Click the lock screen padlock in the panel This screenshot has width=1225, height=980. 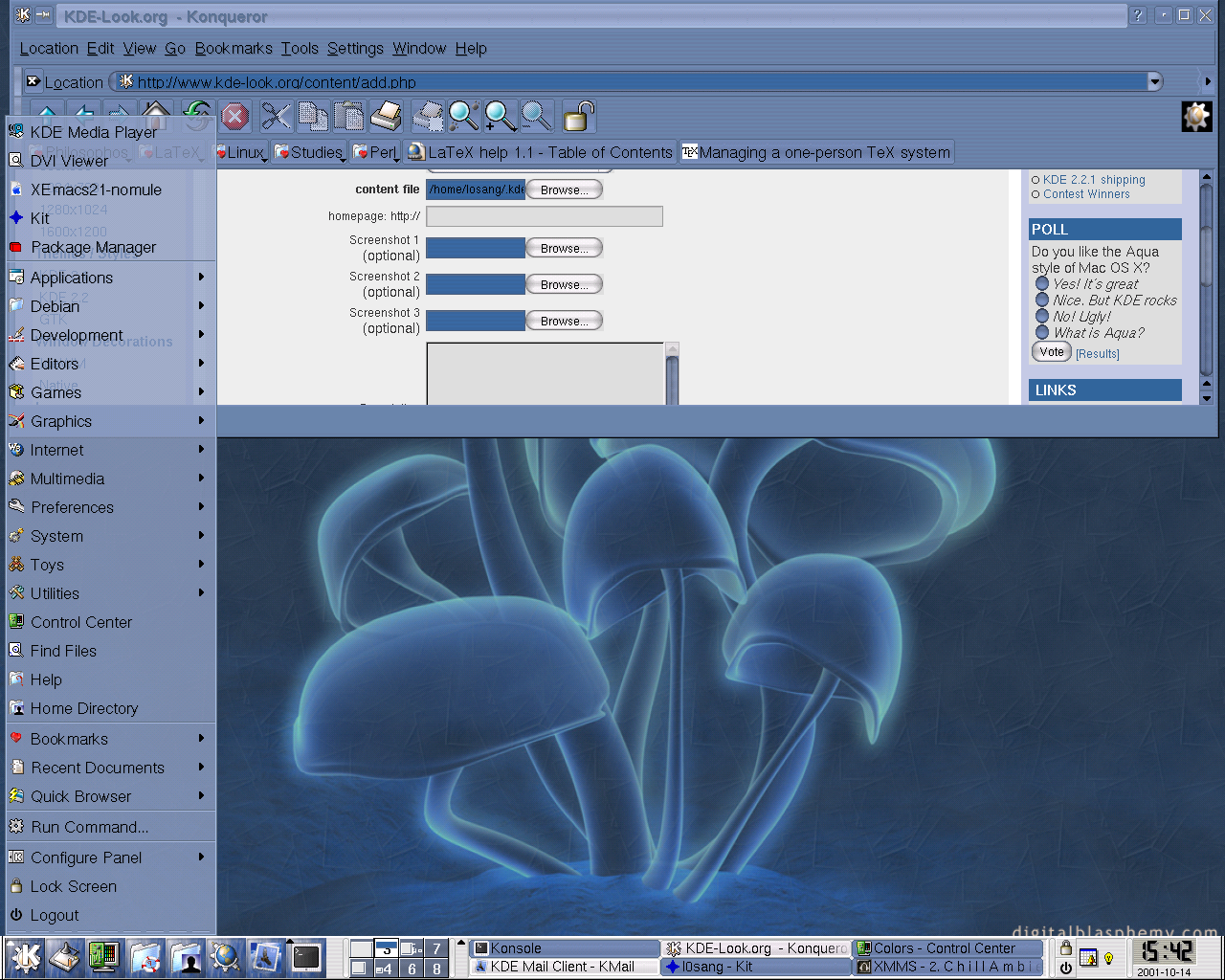(x=1065, y=948)
